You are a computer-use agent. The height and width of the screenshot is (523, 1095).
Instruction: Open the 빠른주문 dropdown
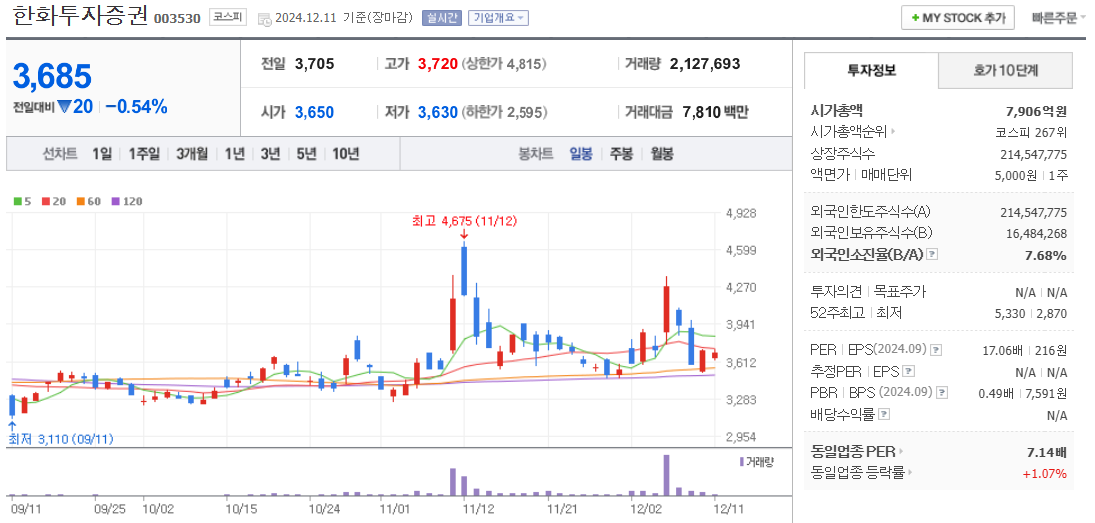point(1059,18)
